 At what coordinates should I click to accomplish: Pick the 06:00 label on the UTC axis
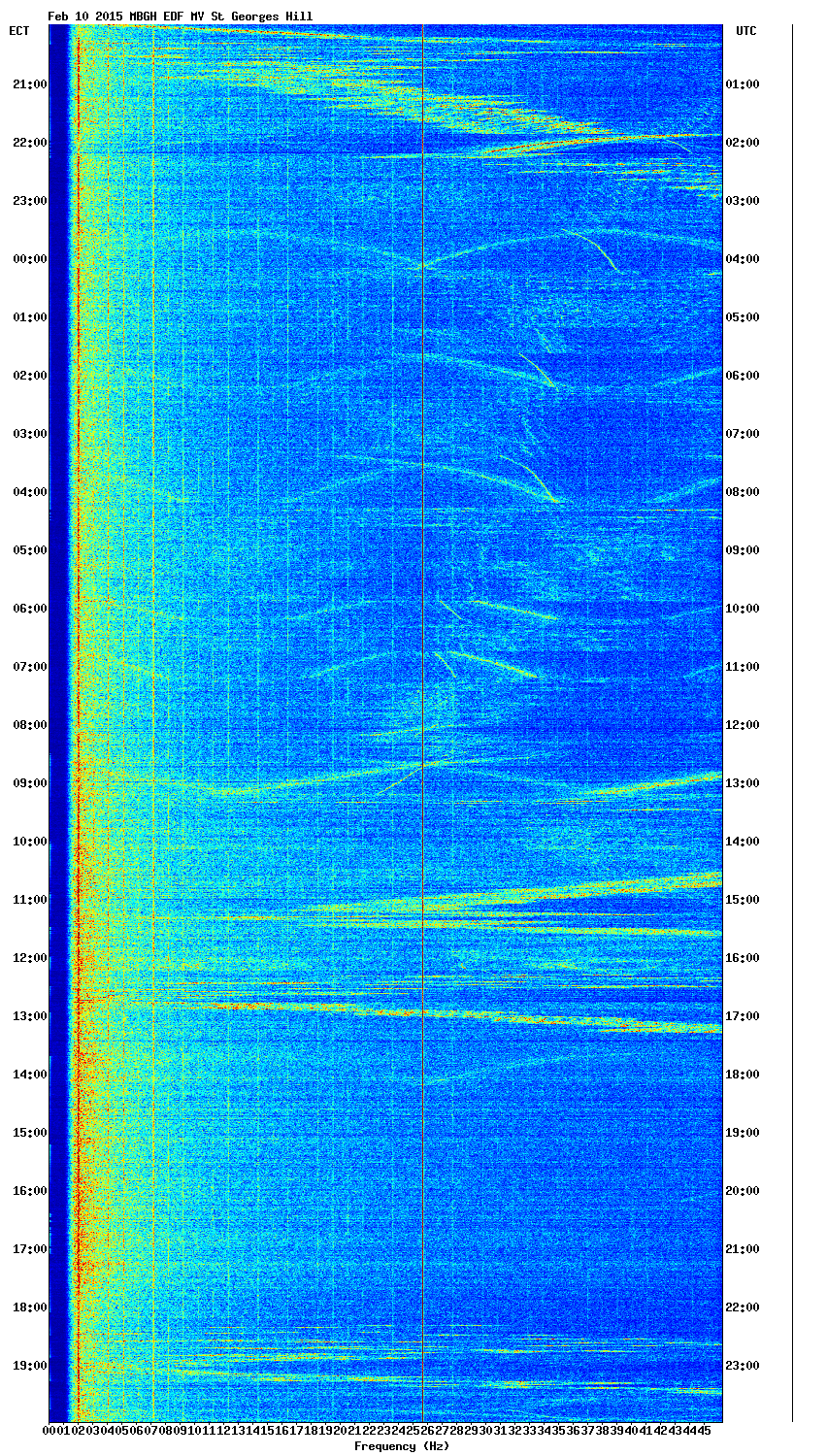(743, 376)
